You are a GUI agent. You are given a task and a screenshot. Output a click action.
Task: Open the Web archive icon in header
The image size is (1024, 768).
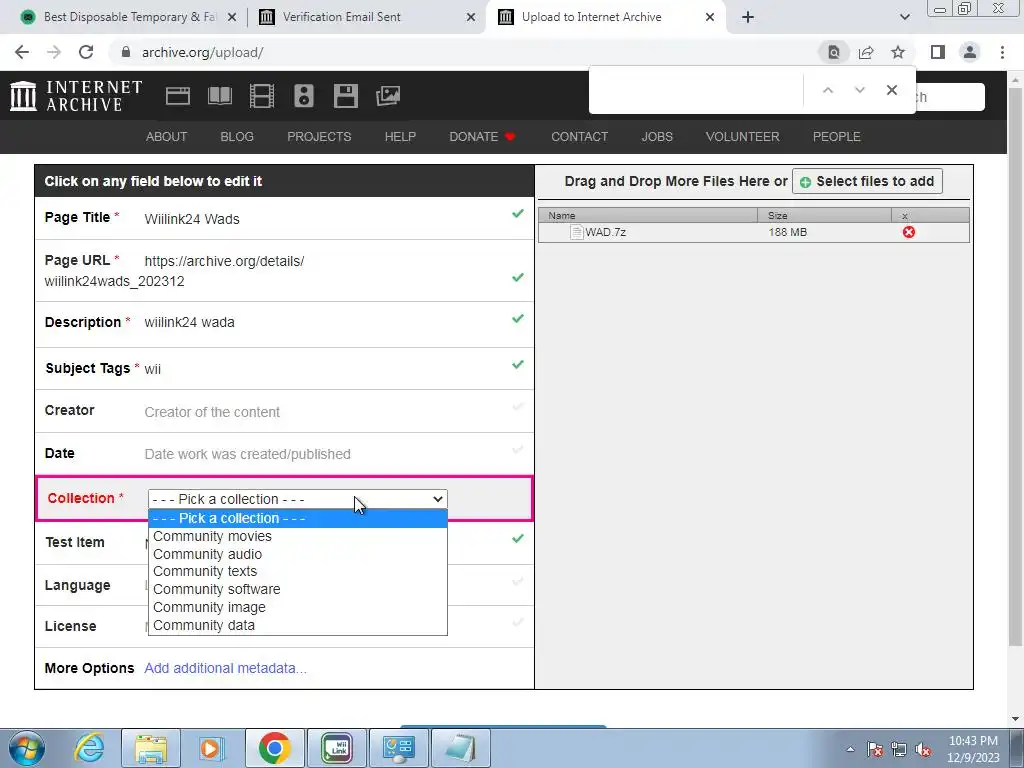(178, 96)
